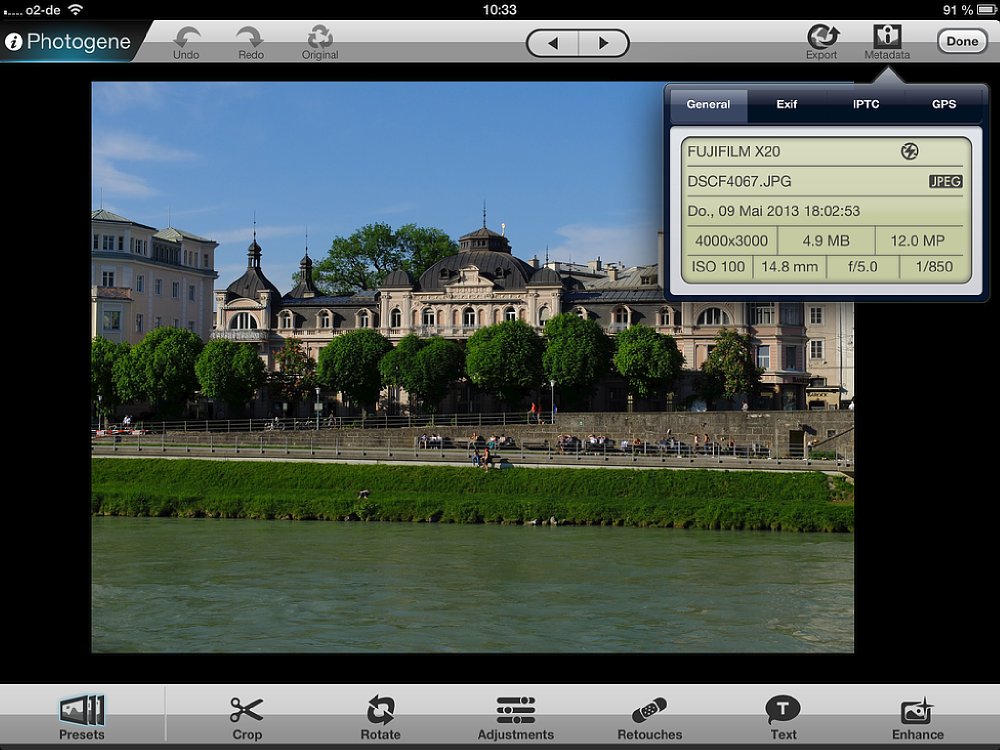Close the Metadata popover via its icon
This screenshot has width=1000, height=750.
point(887,38)
